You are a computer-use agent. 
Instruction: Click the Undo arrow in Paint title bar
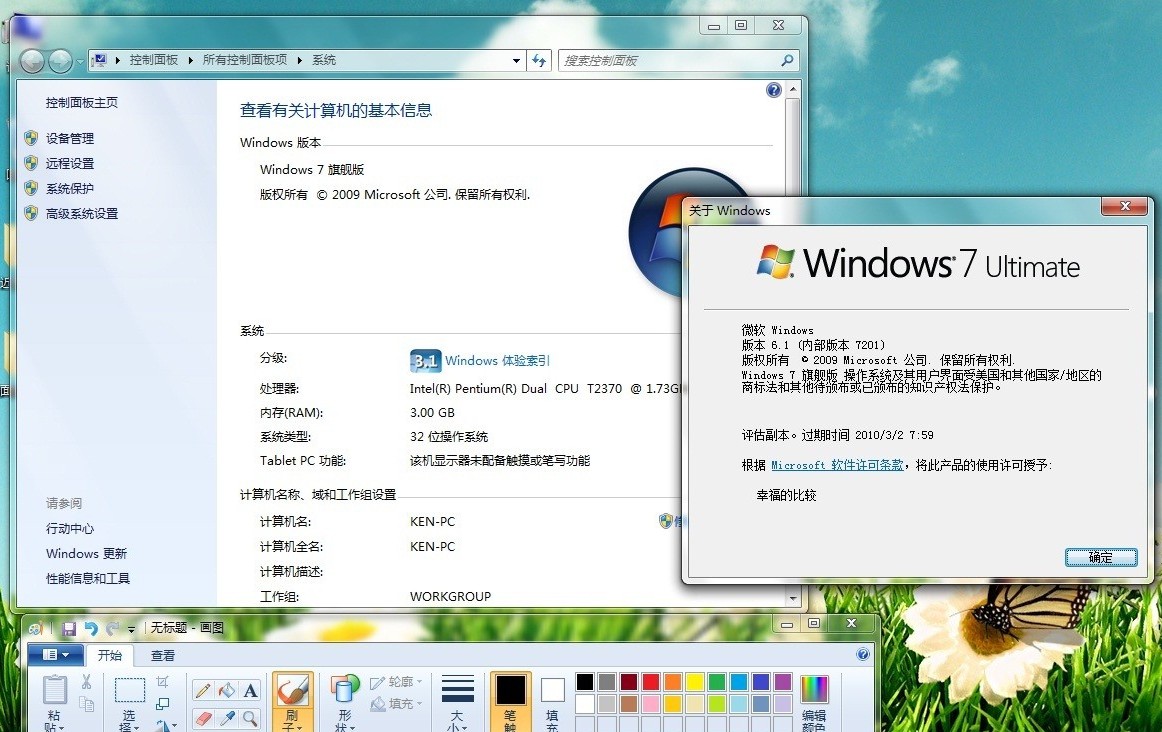tap(90, 629)
